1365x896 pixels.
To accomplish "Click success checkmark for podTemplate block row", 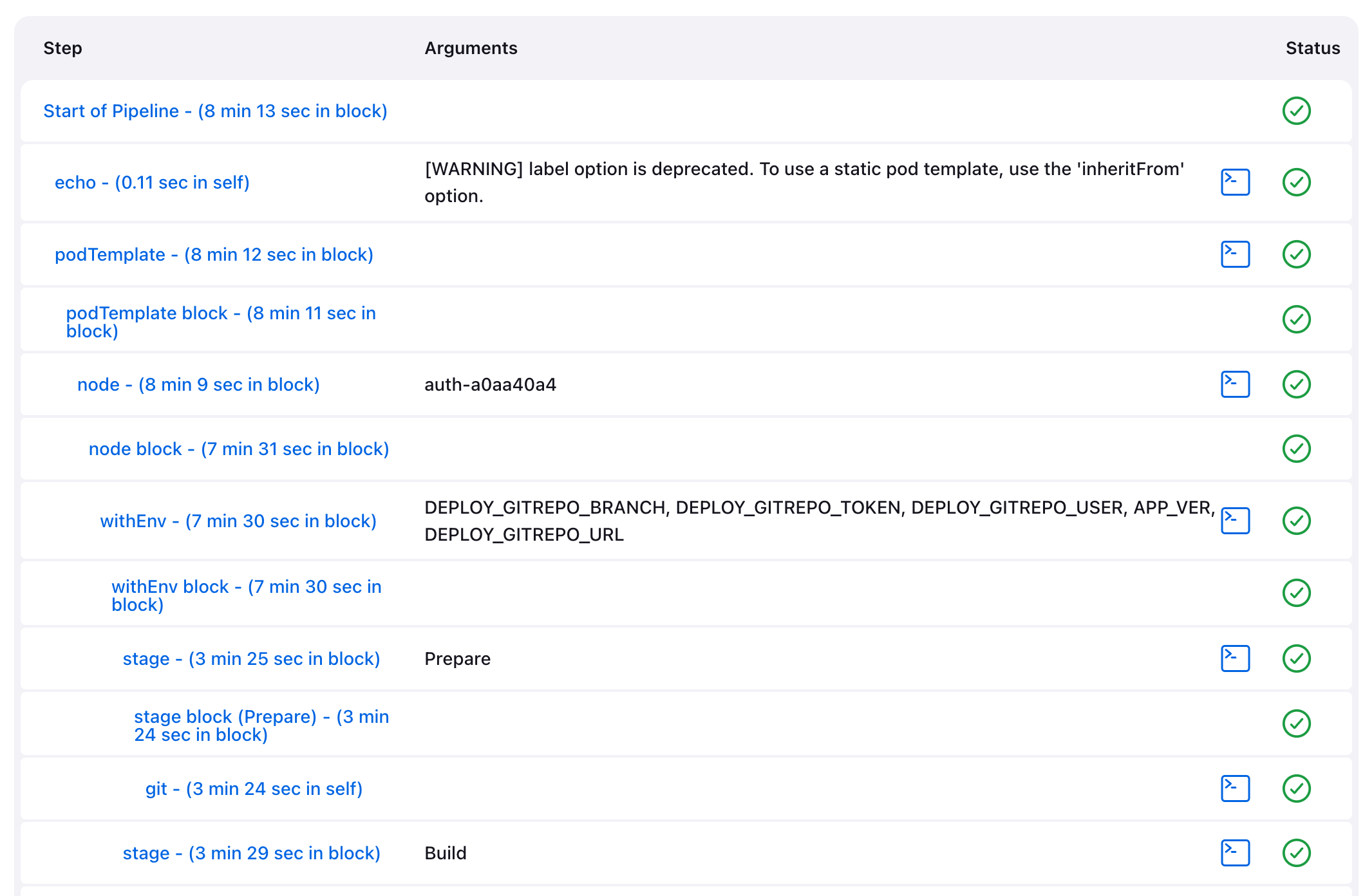I will click(1296, 319).
